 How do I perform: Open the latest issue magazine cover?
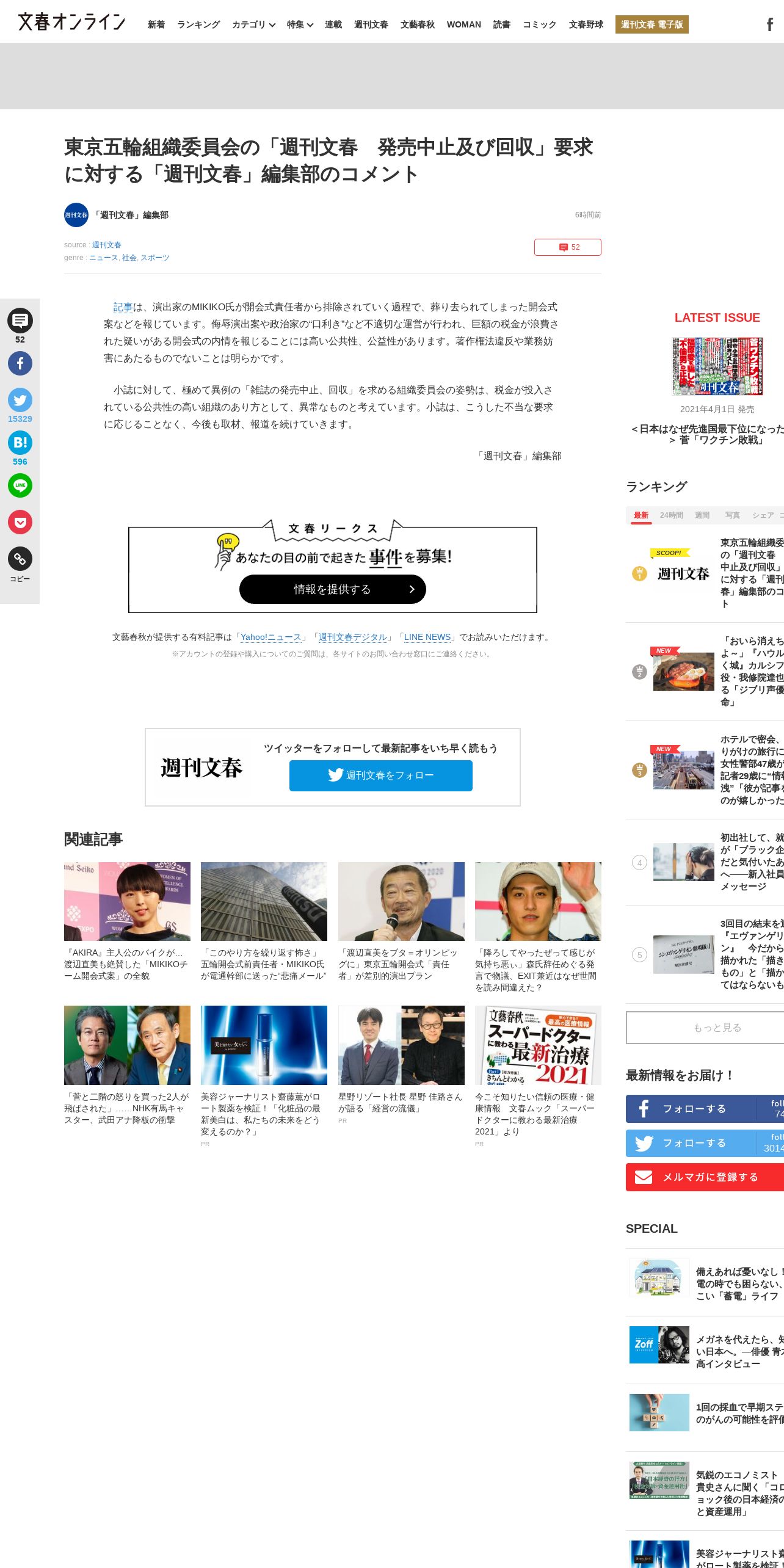(x=717, y=366)
